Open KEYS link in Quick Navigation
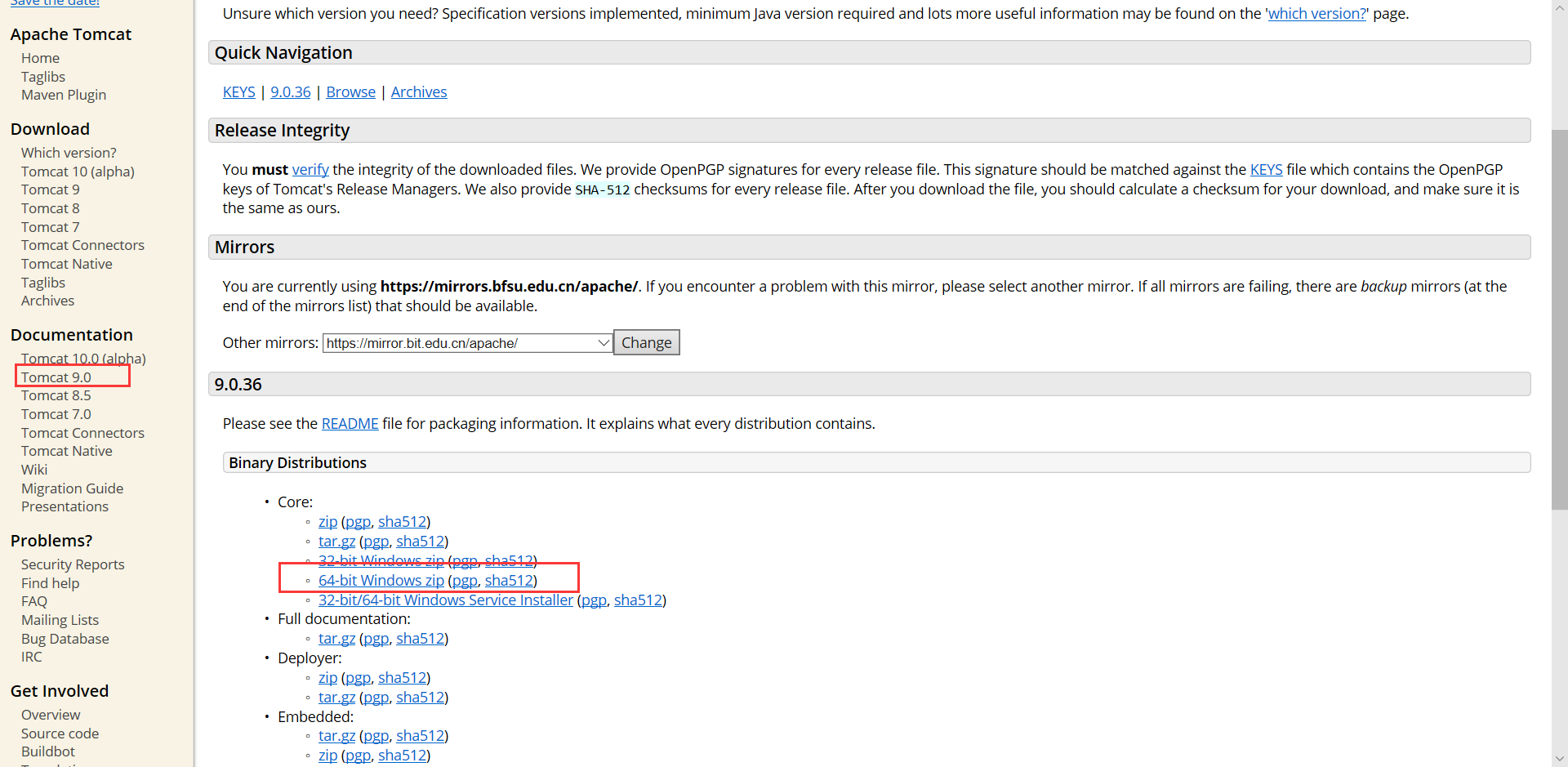 239,92
